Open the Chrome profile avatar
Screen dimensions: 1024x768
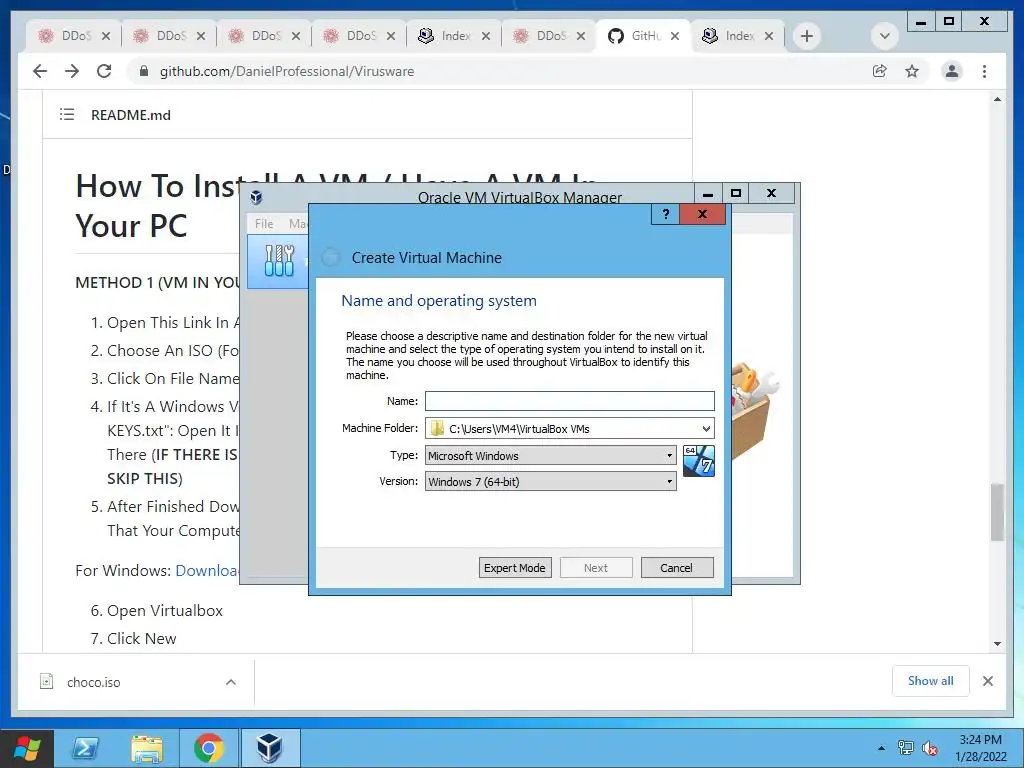pos(952,71)
